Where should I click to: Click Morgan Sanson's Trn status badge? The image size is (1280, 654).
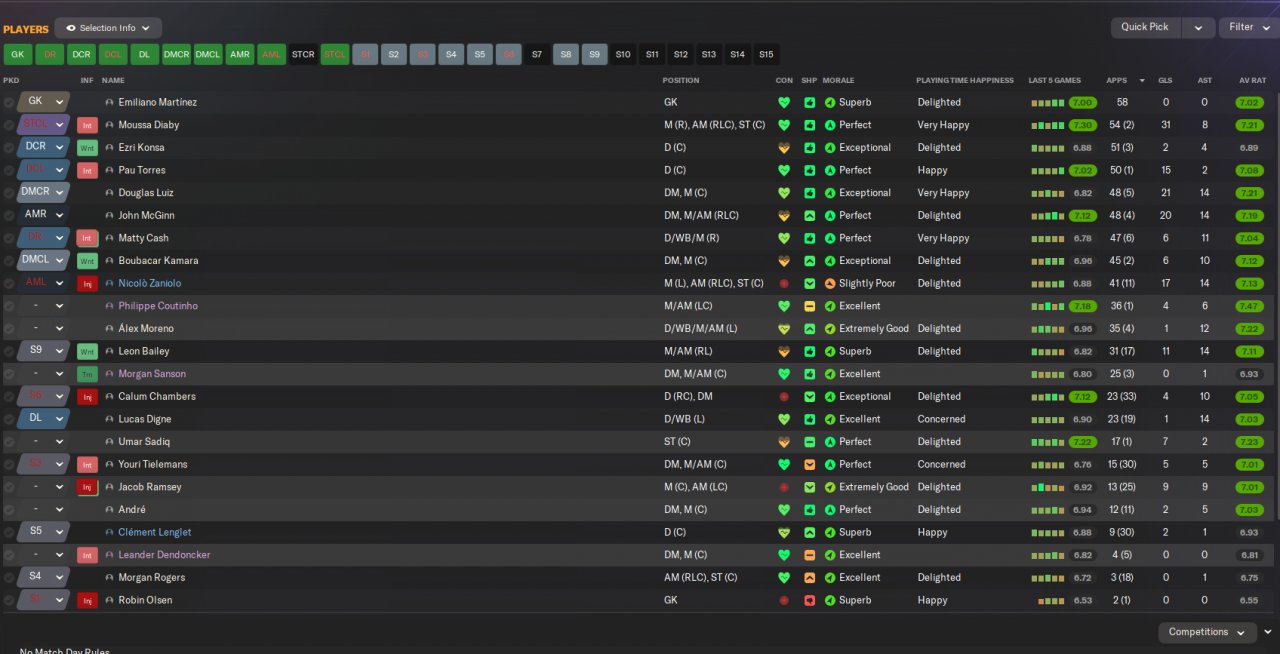pos(88,374)
